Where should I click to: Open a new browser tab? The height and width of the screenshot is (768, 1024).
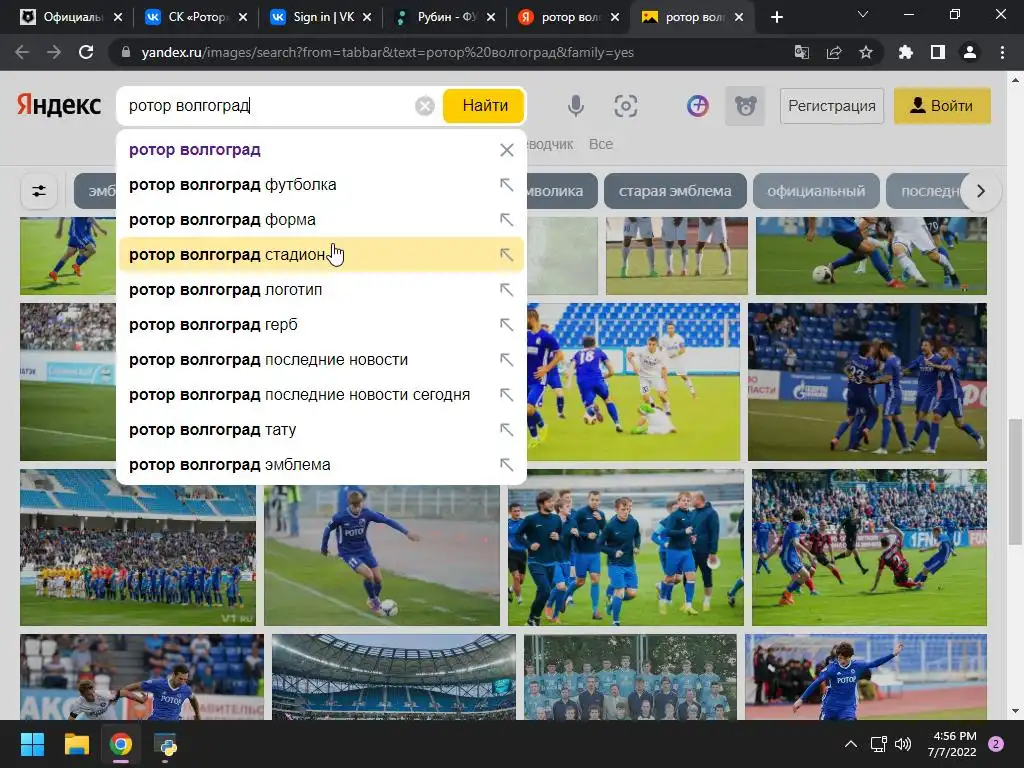(776, 17)
